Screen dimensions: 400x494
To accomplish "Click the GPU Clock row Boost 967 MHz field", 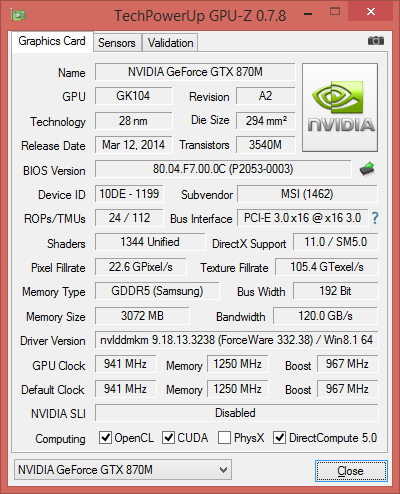I will (348, 364).
